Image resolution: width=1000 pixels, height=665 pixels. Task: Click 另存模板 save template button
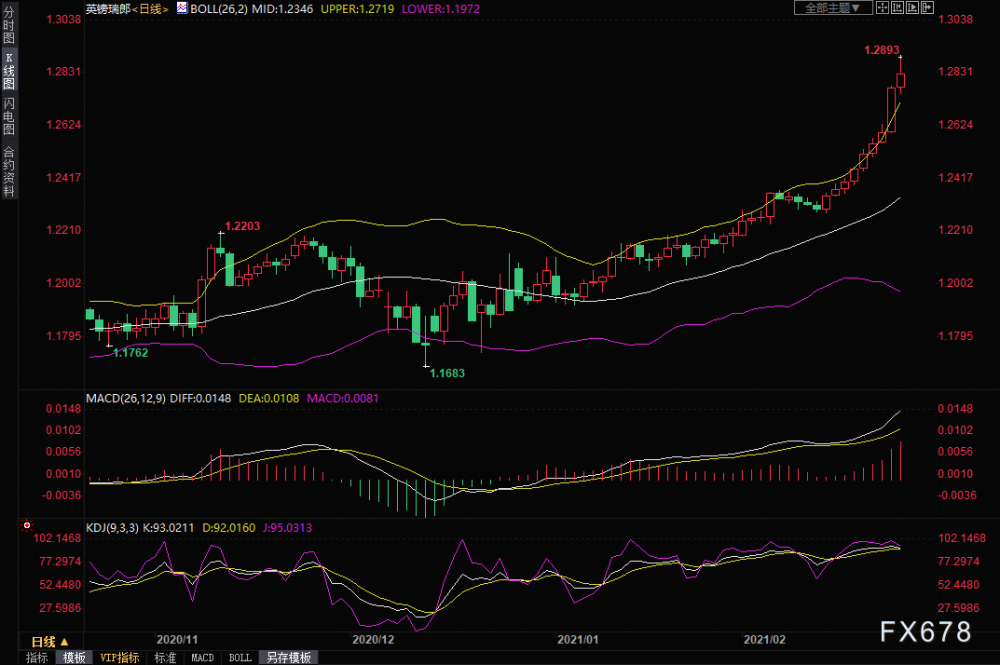tap(289, 657)
